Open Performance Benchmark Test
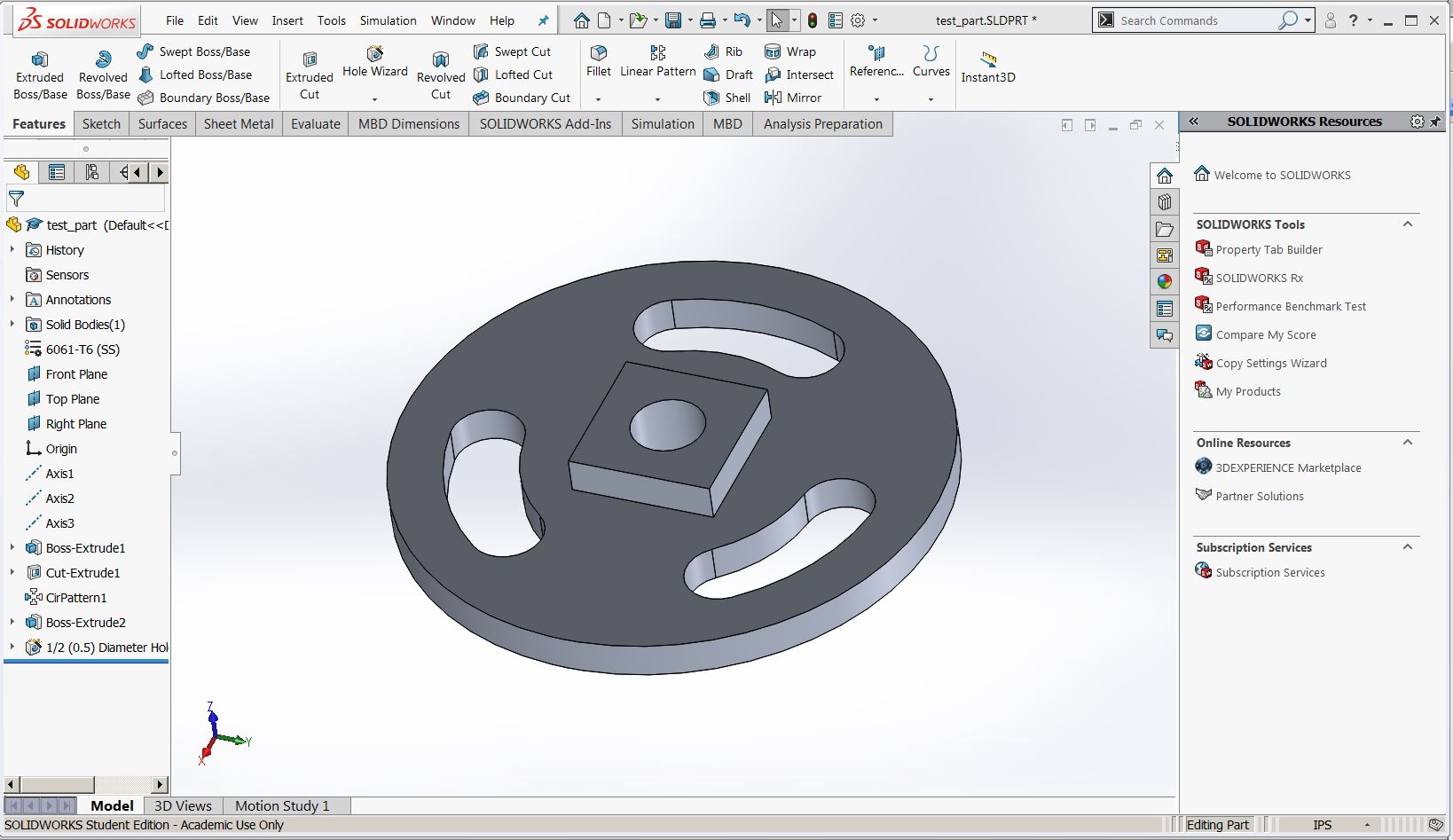The height and width of the screenshot is (840, 1453). (x=1289, y=306)
